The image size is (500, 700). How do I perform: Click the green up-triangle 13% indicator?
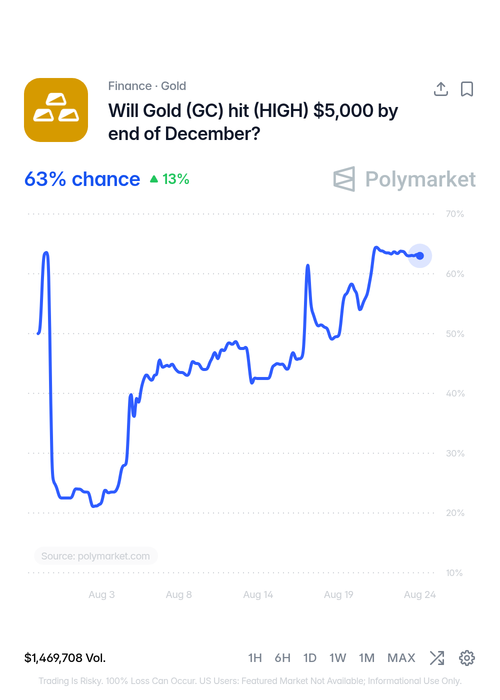click(x=170, y=179)
